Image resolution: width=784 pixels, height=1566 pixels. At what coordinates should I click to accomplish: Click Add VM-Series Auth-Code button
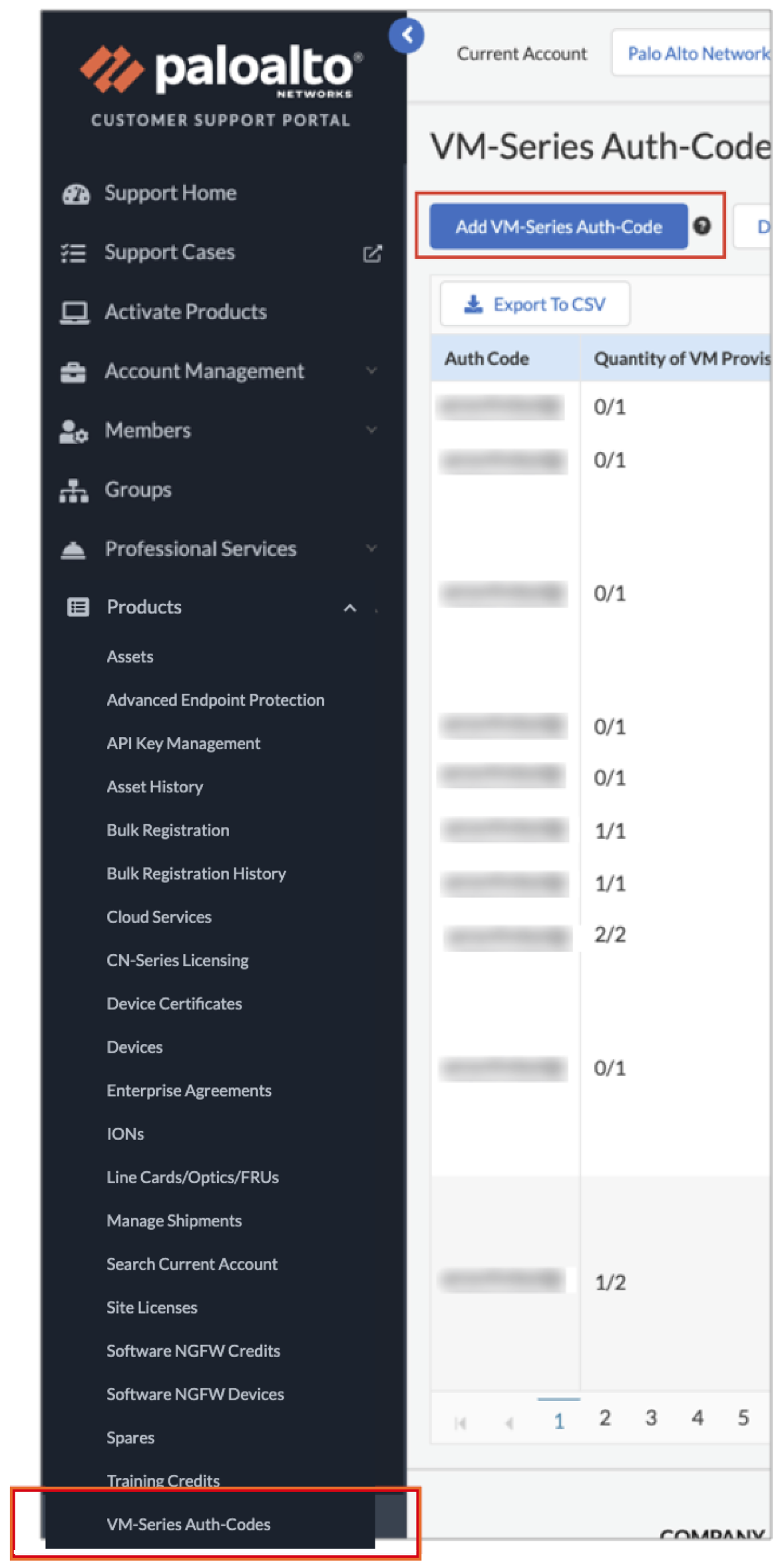pos(558,227)
